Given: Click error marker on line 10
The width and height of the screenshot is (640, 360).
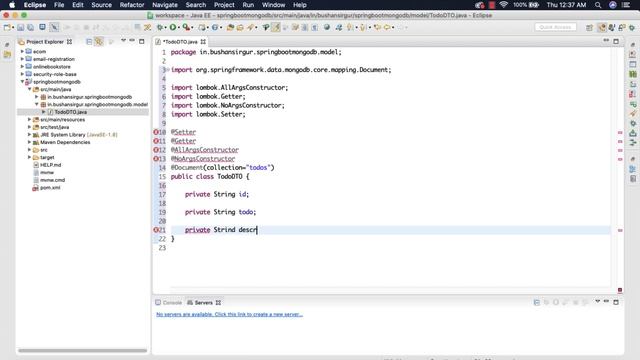Looking at the screenshot, I should (x=156, y=132).
